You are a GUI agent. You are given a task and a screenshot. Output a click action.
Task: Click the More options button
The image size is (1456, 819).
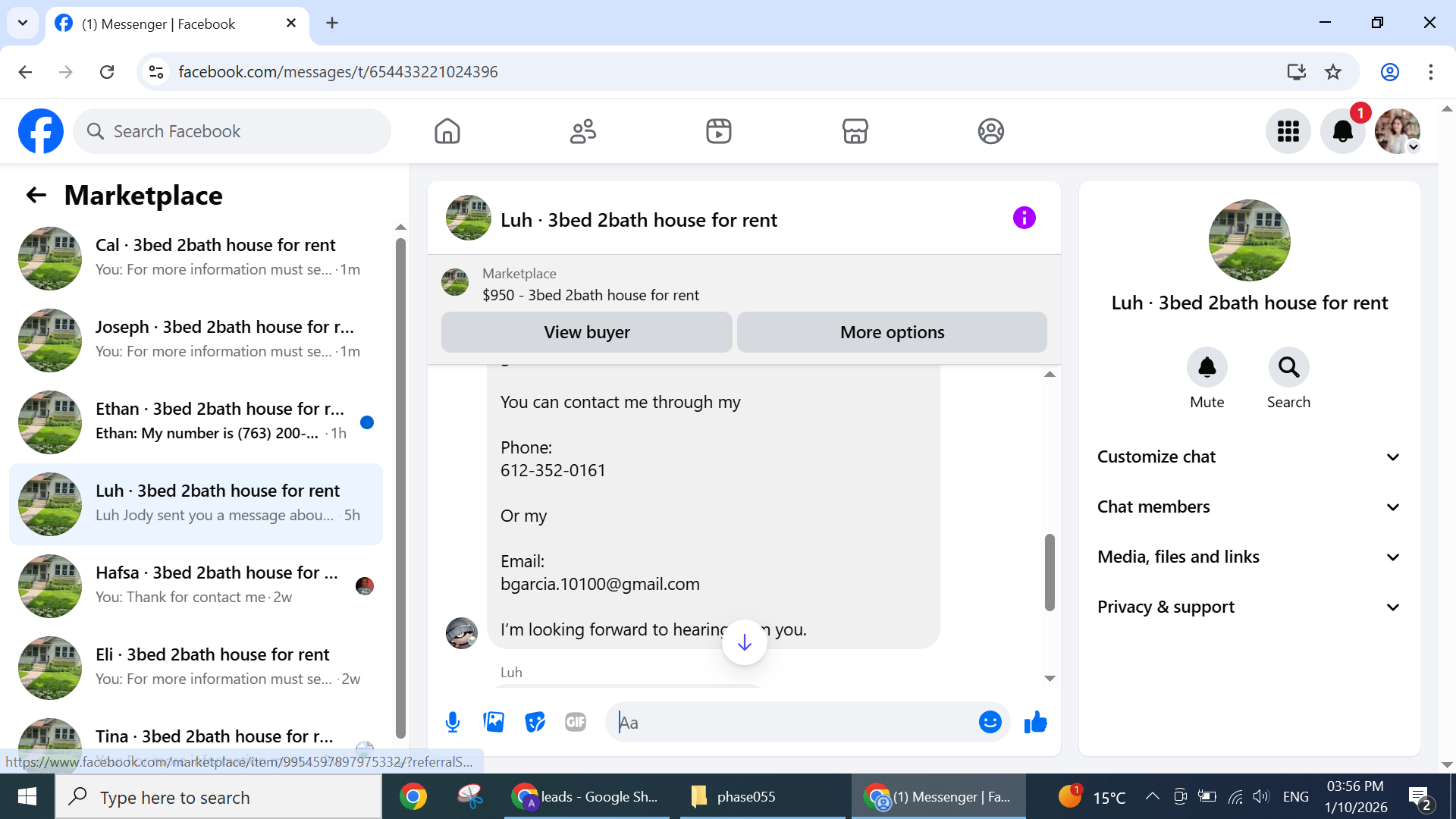point(892,332)
